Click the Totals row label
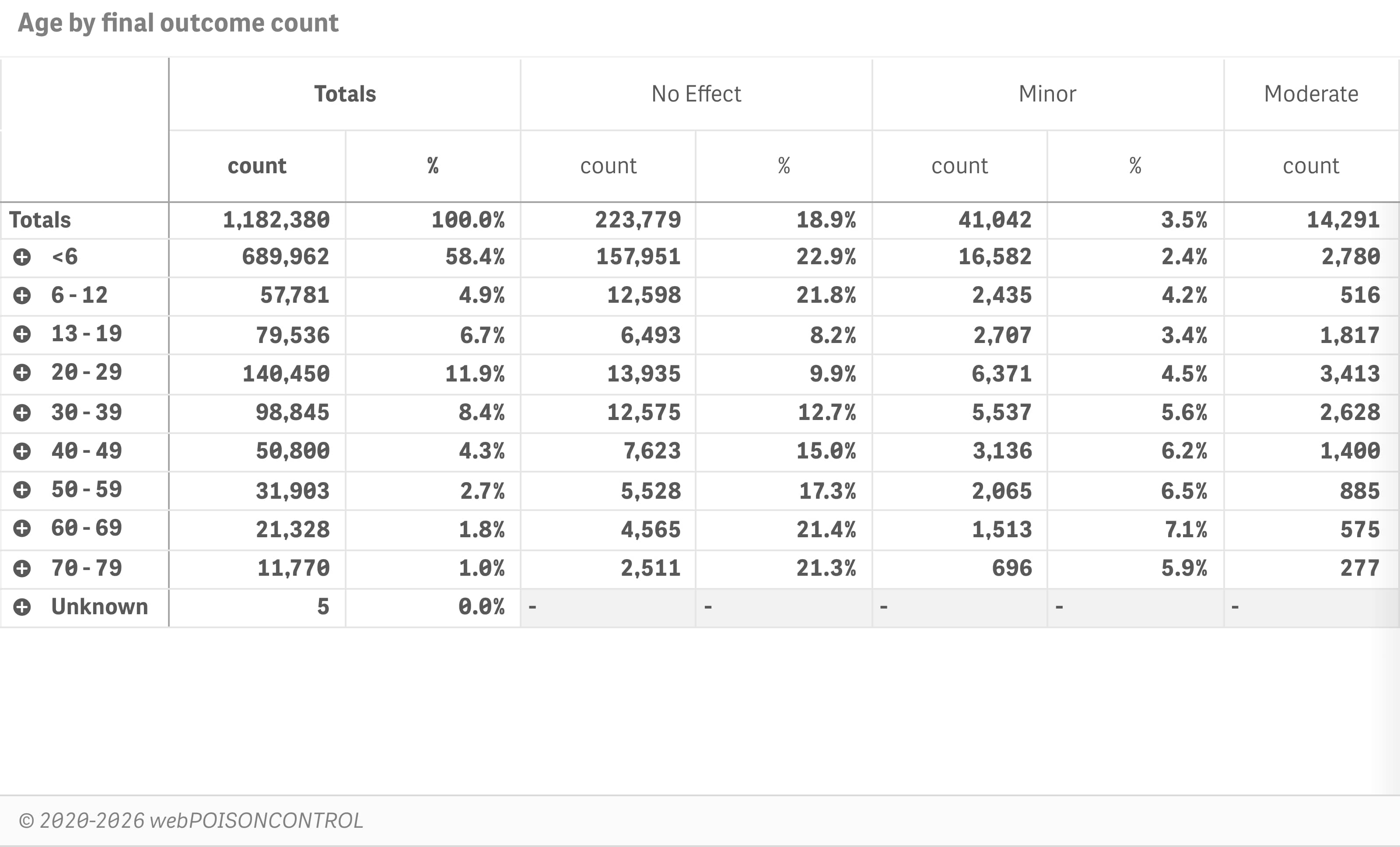 pos(40,220)
